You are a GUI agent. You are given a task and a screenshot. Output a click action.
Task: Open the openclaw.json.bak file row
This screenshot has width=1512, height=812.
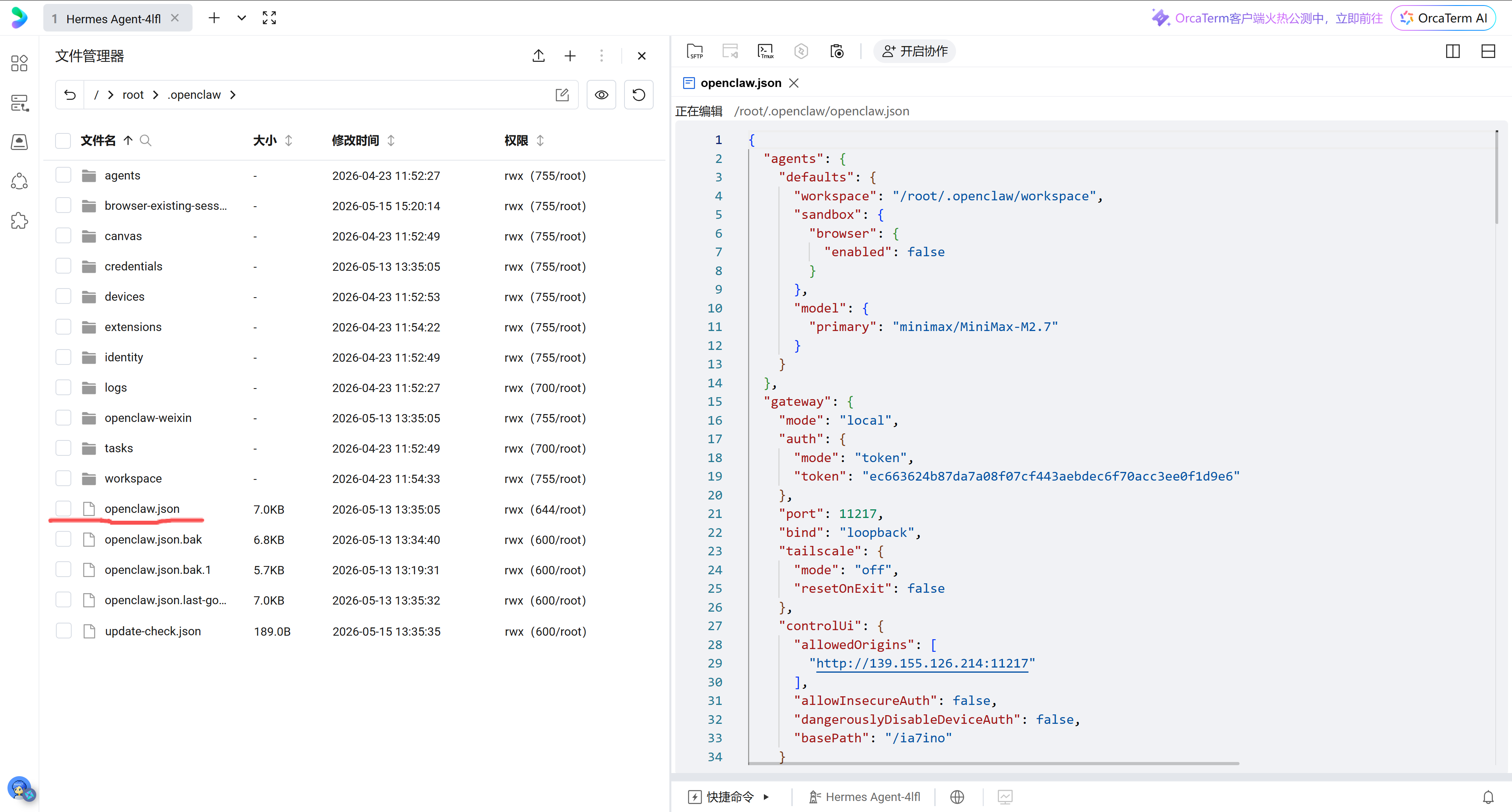[x=354, y=539]
